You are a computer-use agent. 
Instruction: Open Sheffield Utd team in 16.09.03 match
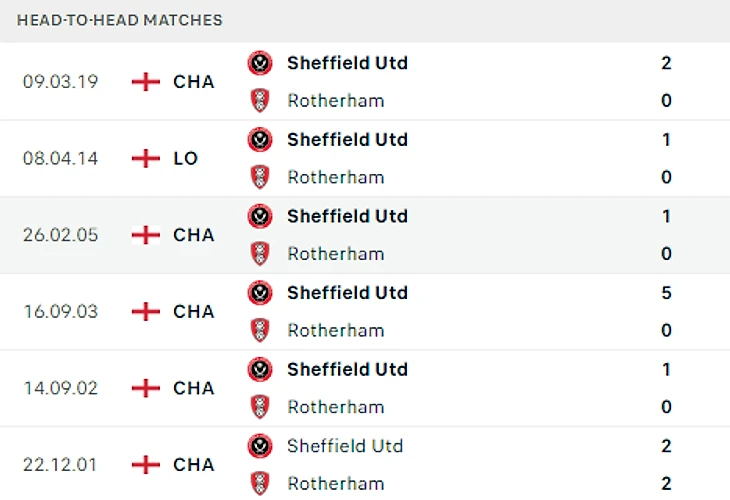pos(347,293)
